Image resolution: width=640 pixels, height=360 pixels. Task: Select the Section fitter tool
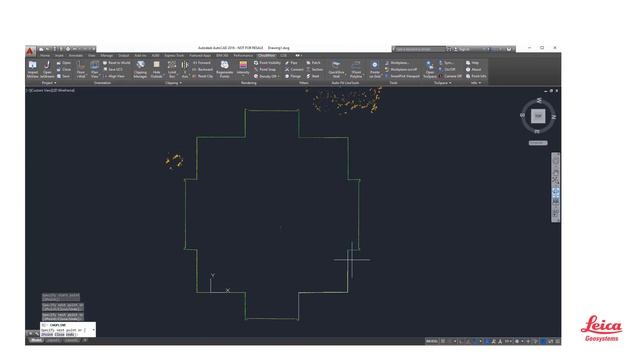[315, 69]
